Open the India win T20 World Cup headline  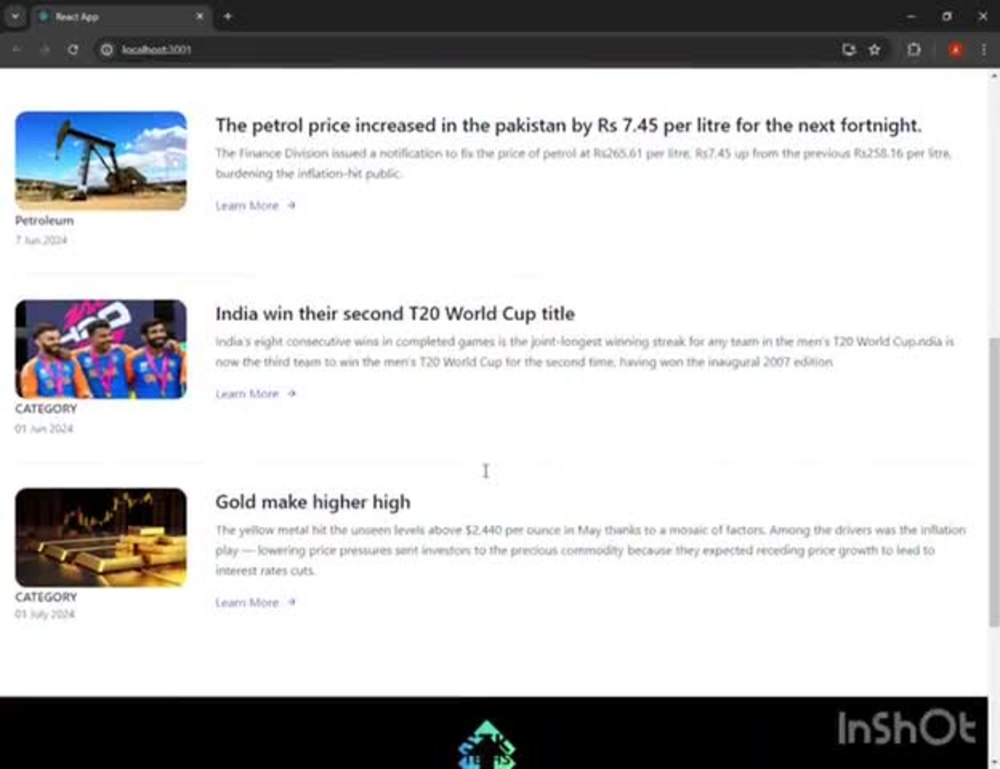[395, 314]
